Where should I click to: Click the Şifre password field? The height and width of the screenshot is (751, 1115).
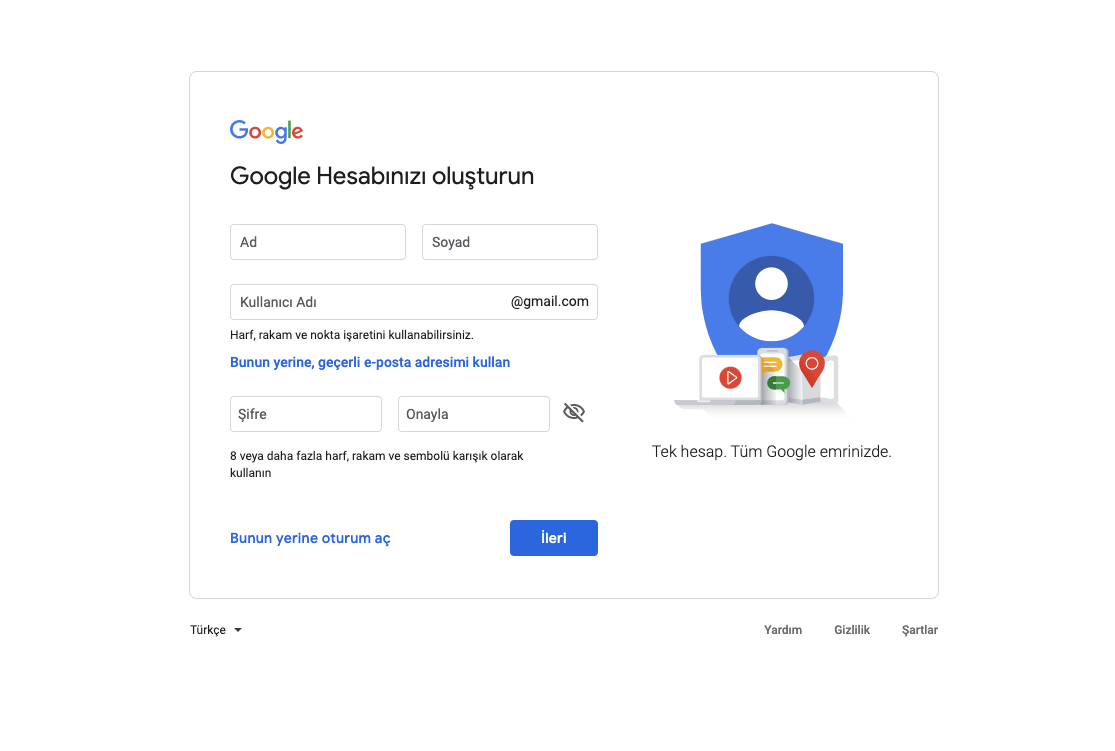pyautogui.click(x=306, y=414)
